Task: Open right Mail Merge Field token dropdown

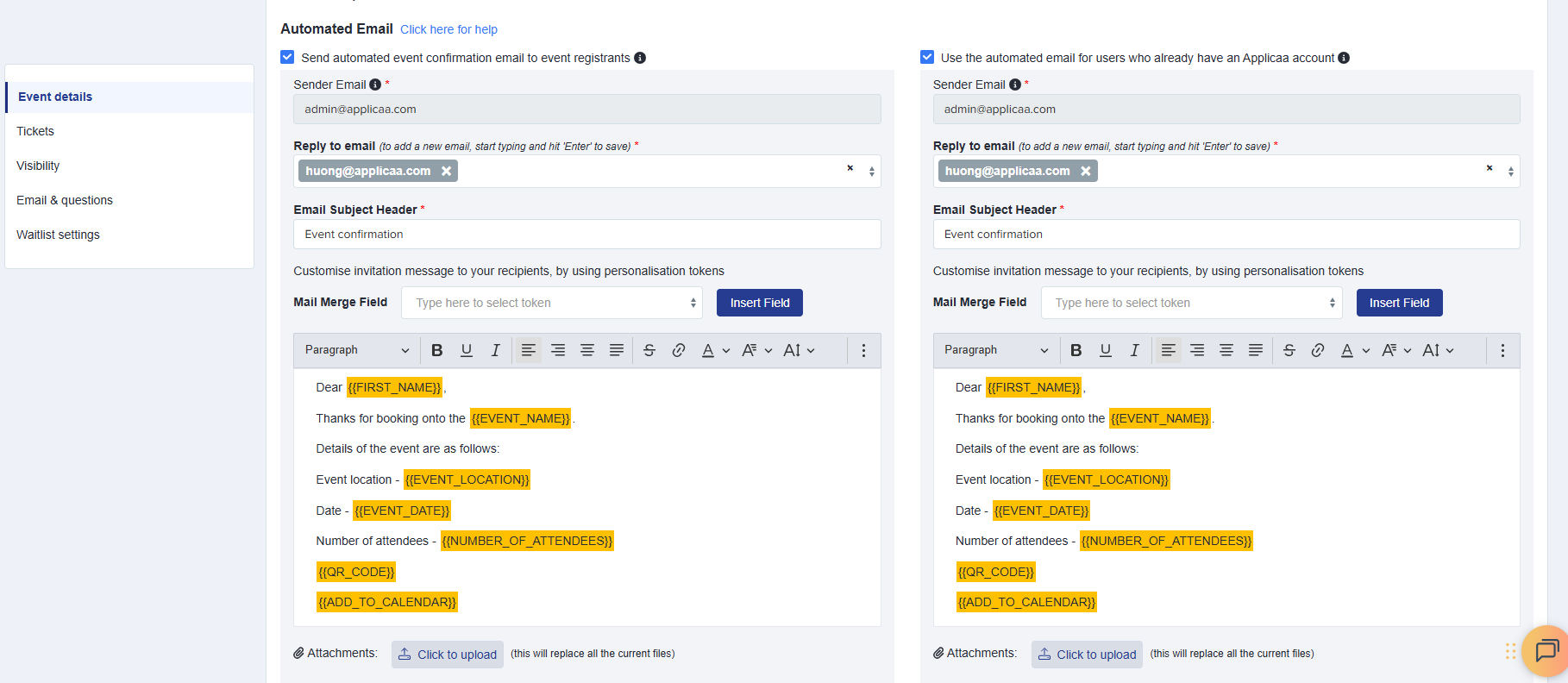Action: (x=1192, y=303)
